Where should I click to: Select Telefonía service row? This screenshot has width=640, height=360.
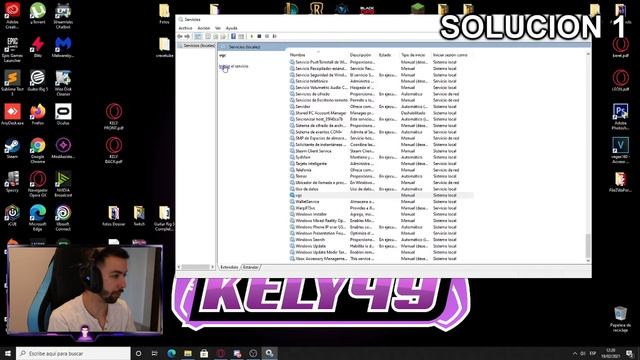click(x=381, y=170)
